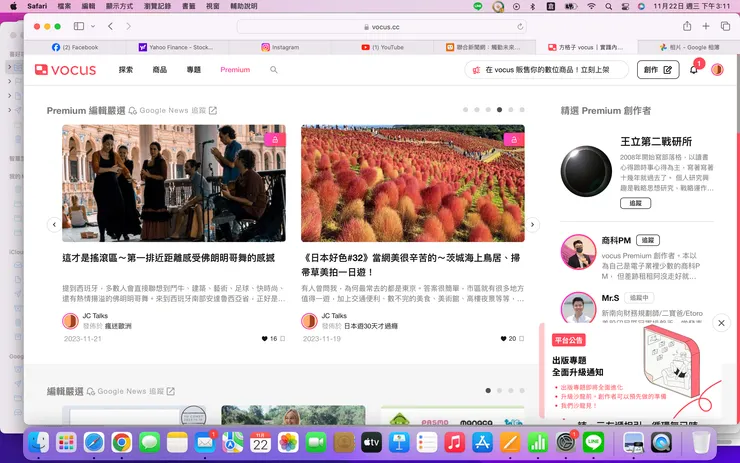Follow 王立第二戰研所 with the 追蹤 button
740x463 pixels.
coord(635,203)
